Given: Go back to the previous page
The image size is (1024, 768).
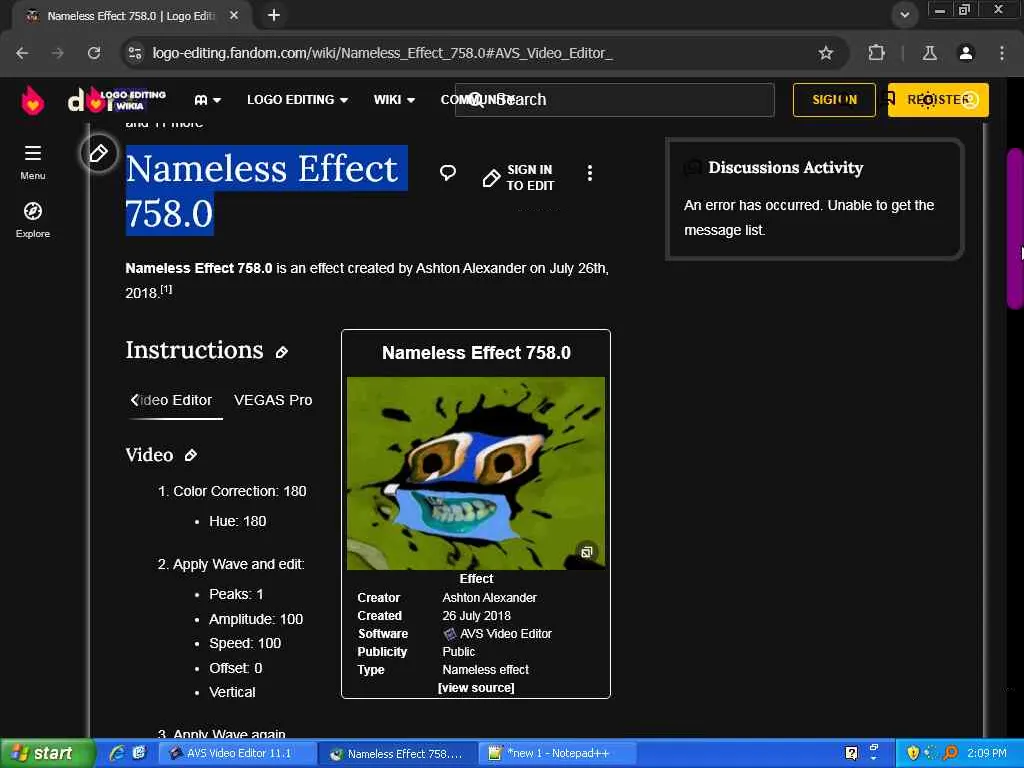Looking at the screenshot, I should [x=22, y=53].
